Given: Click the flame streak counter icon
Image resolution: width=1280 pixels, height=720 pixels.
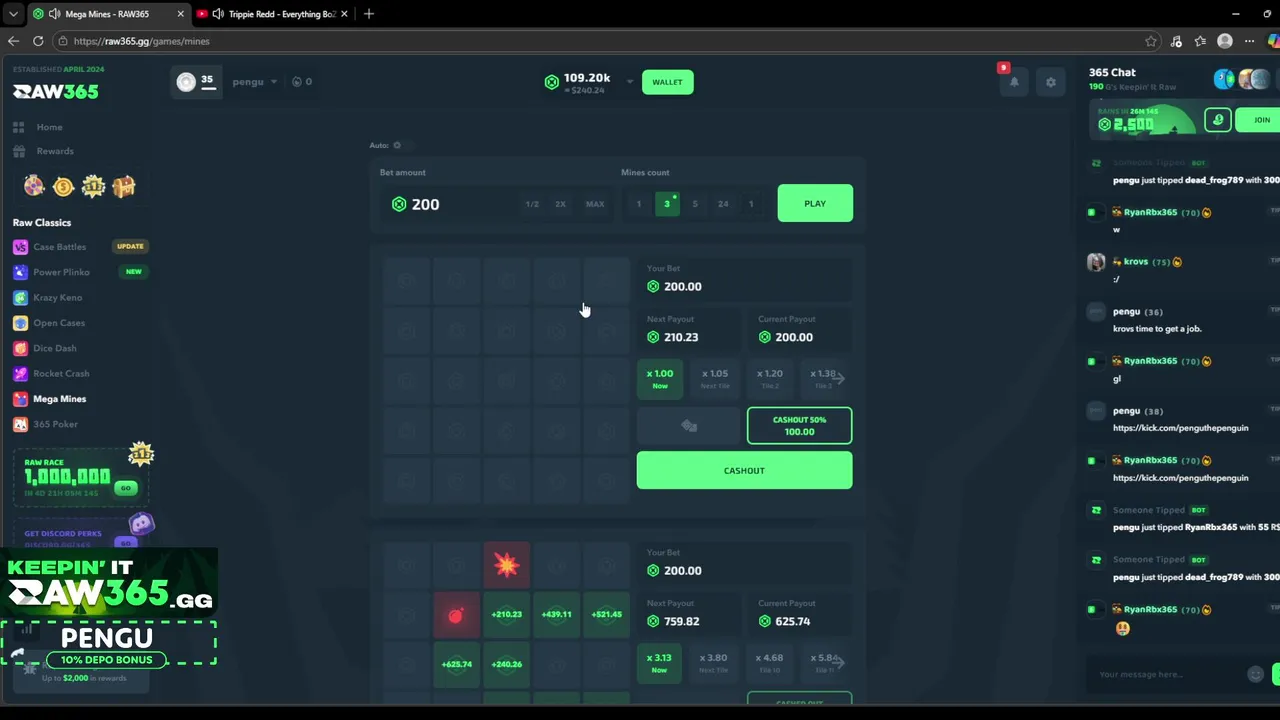Looking at the screenshot, I should pos(297,82).
